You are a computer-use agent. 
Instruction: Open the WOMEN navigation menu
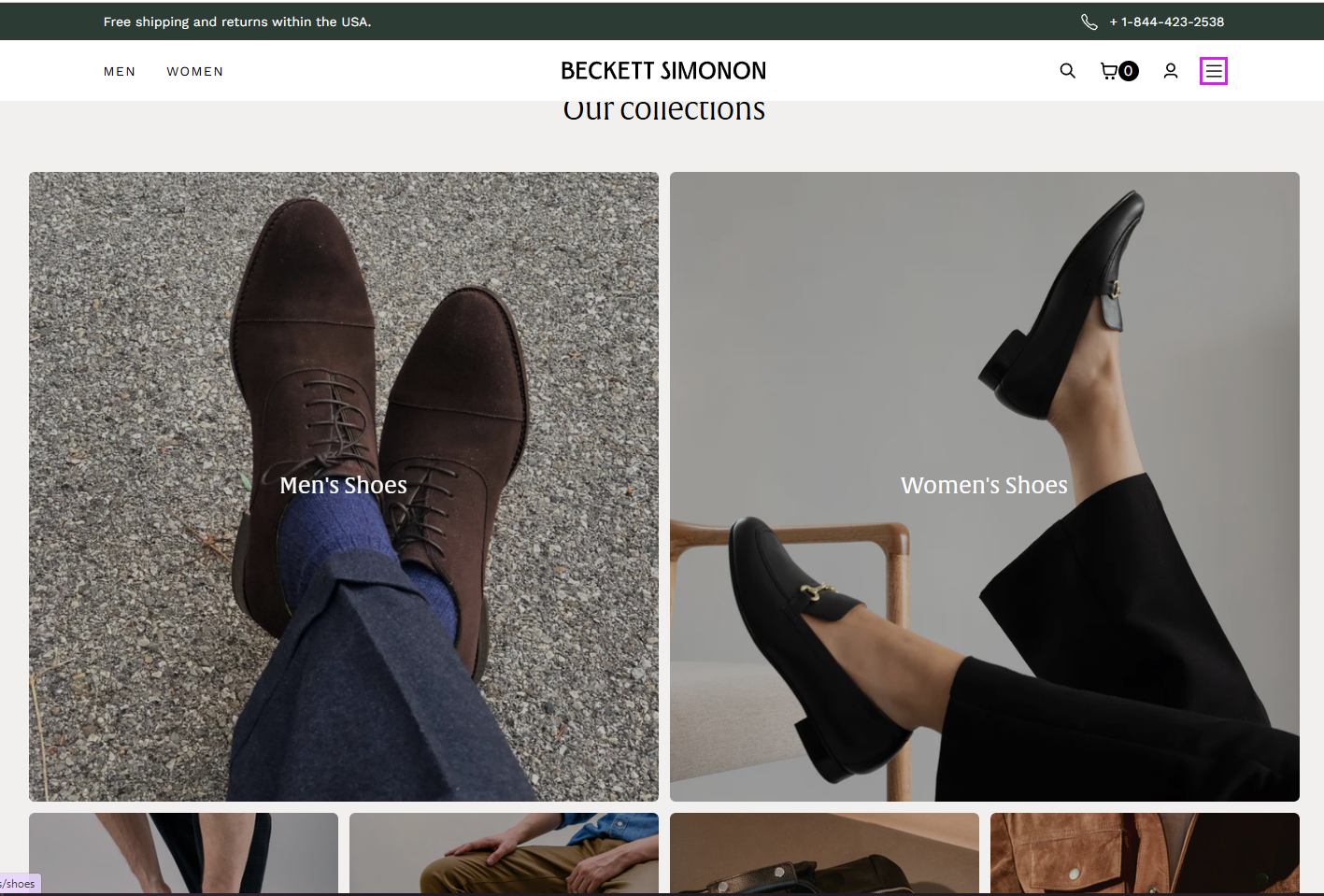click(x=194, y=72)
